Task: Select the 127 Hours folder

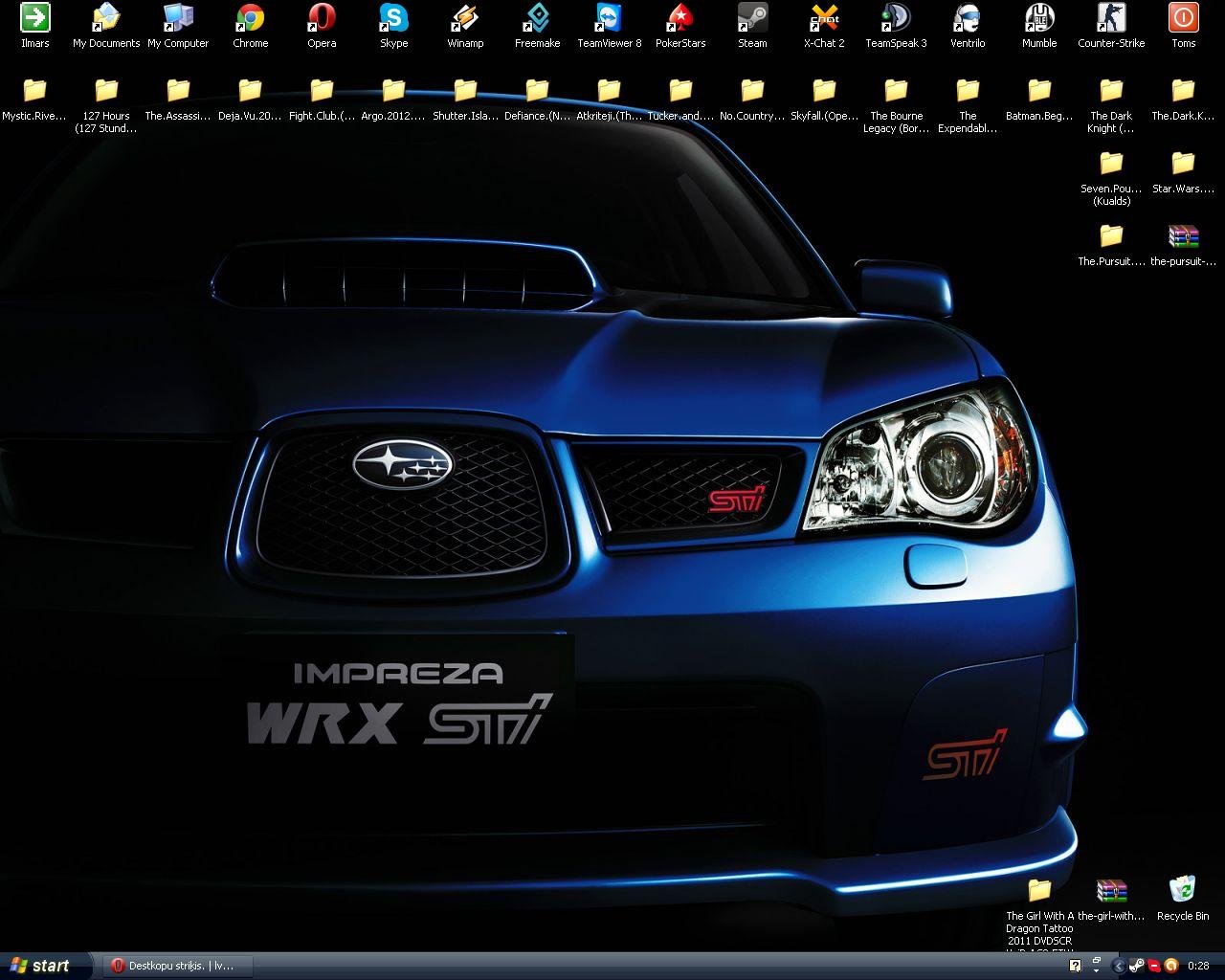Action: click(x=106, y=105)
